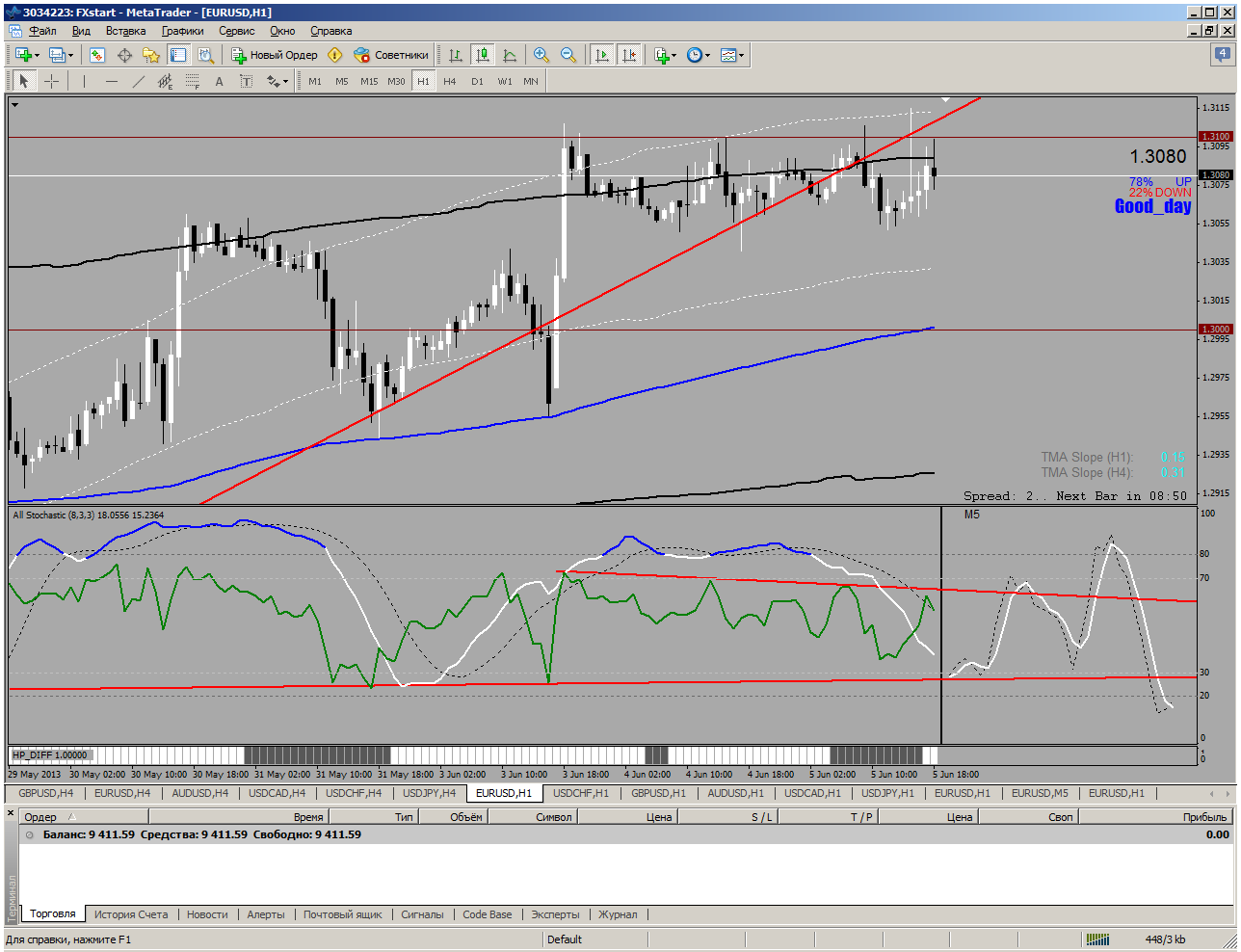Image resolution: width=1241 pixels, height=952 pixels.
Task: Switch to the GBPUSD,H4 chart tab
Action: point(45,793)
